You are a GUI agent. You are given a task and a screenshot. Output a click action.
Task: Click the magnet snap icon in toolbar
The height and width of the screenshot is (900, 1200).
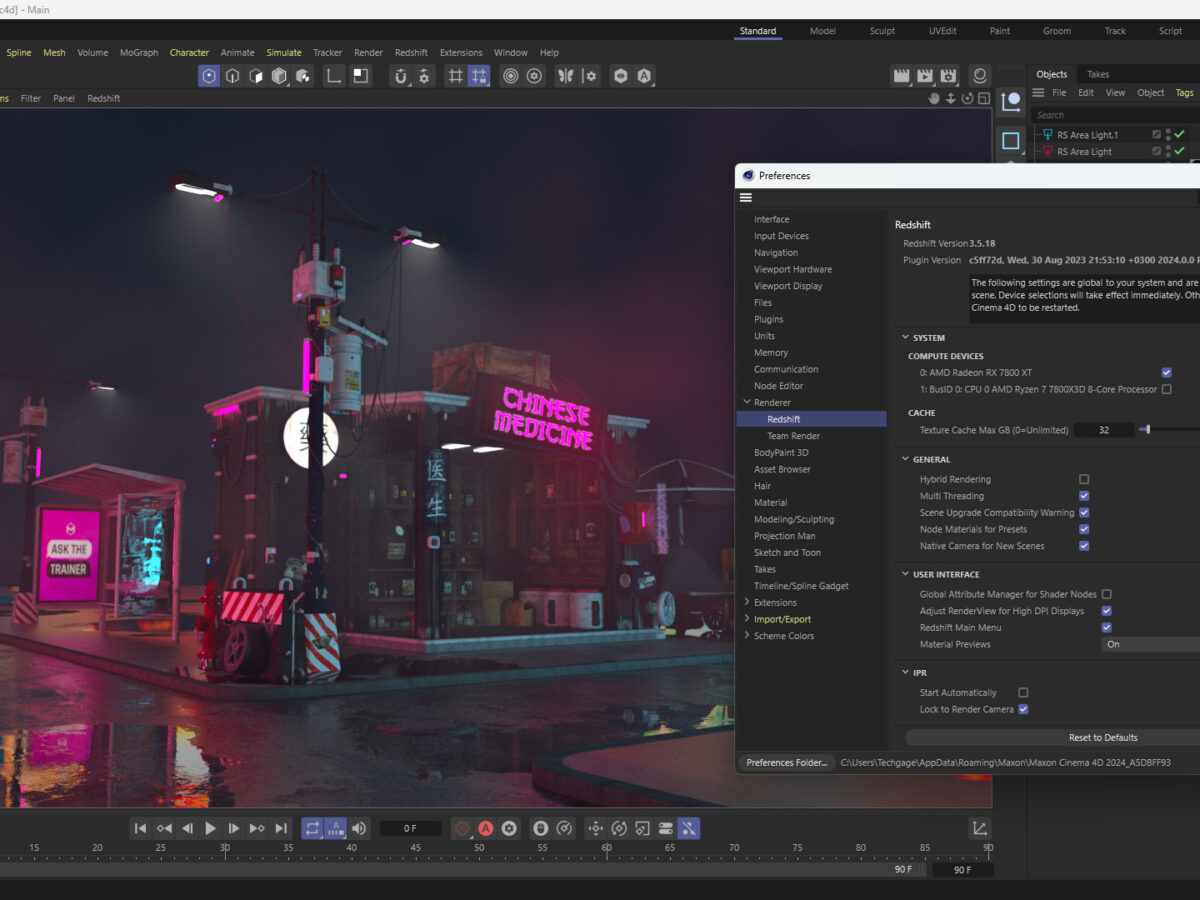tap(401, 76)
